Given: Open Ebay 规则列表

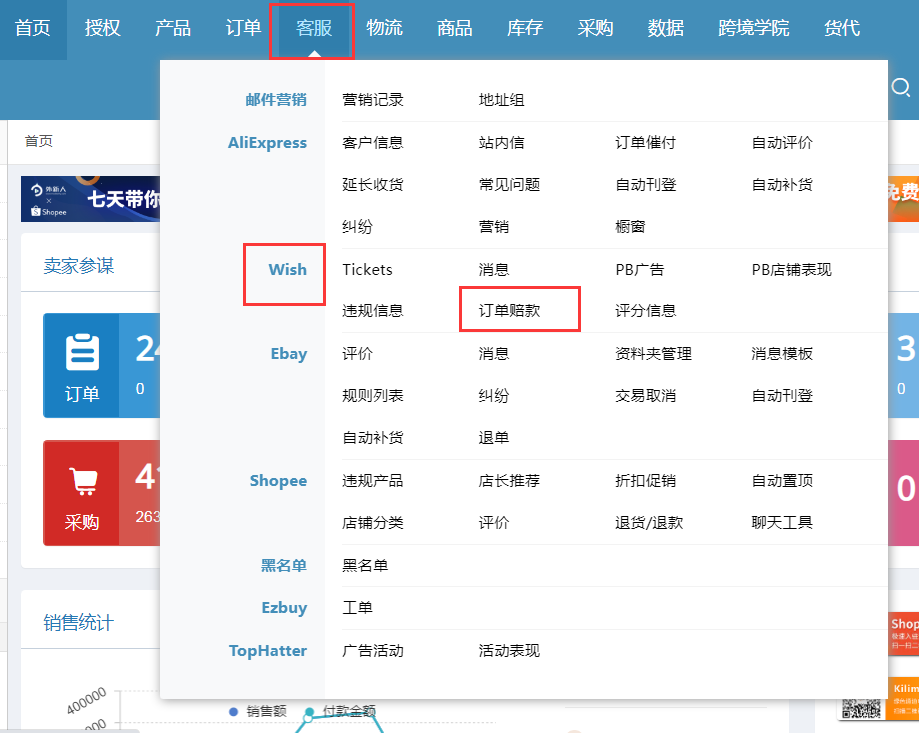Looking at the screenshot, I should [x=373, y=396].
